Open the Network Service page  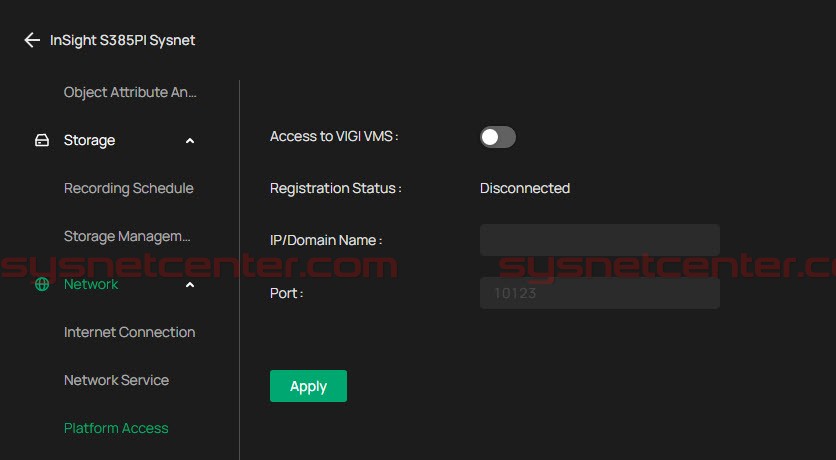(x=116, y=380)
